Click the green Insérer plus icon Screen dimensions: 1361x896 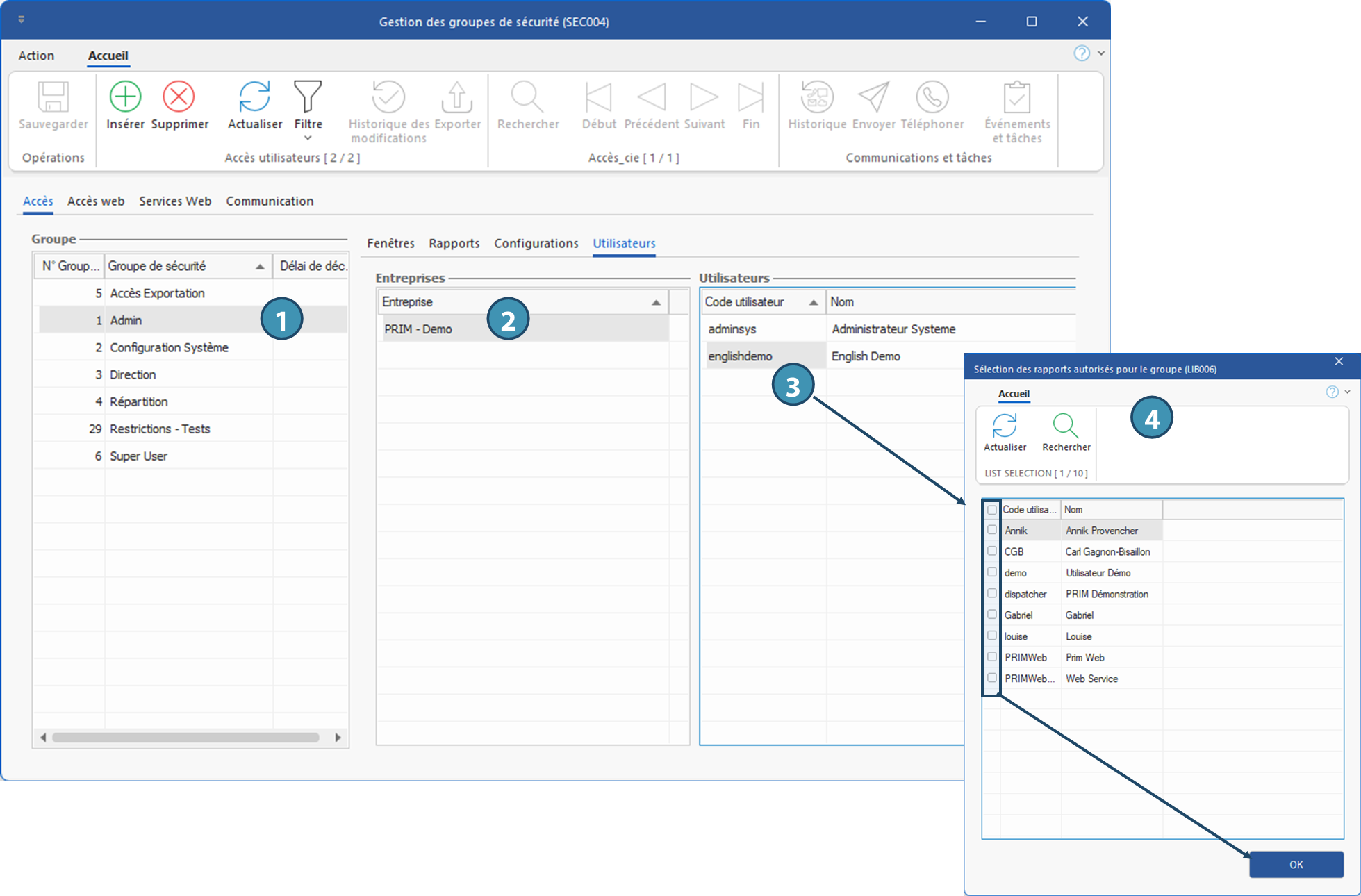pyautogui.click(x=125, y=97)
